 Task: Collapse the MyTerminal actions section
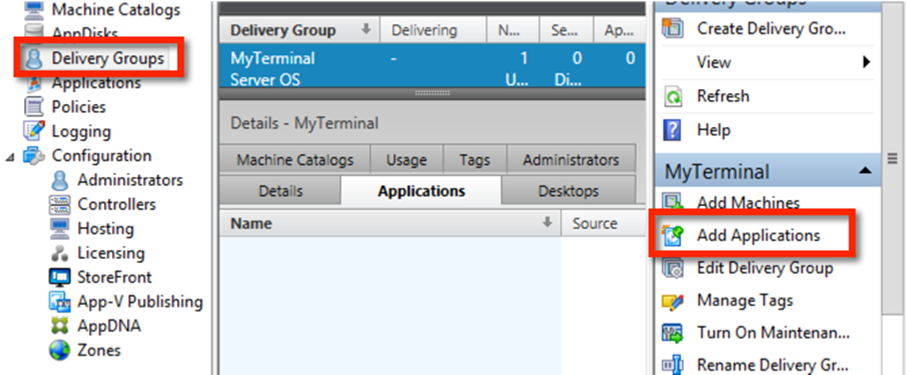(x=865, y=171)
